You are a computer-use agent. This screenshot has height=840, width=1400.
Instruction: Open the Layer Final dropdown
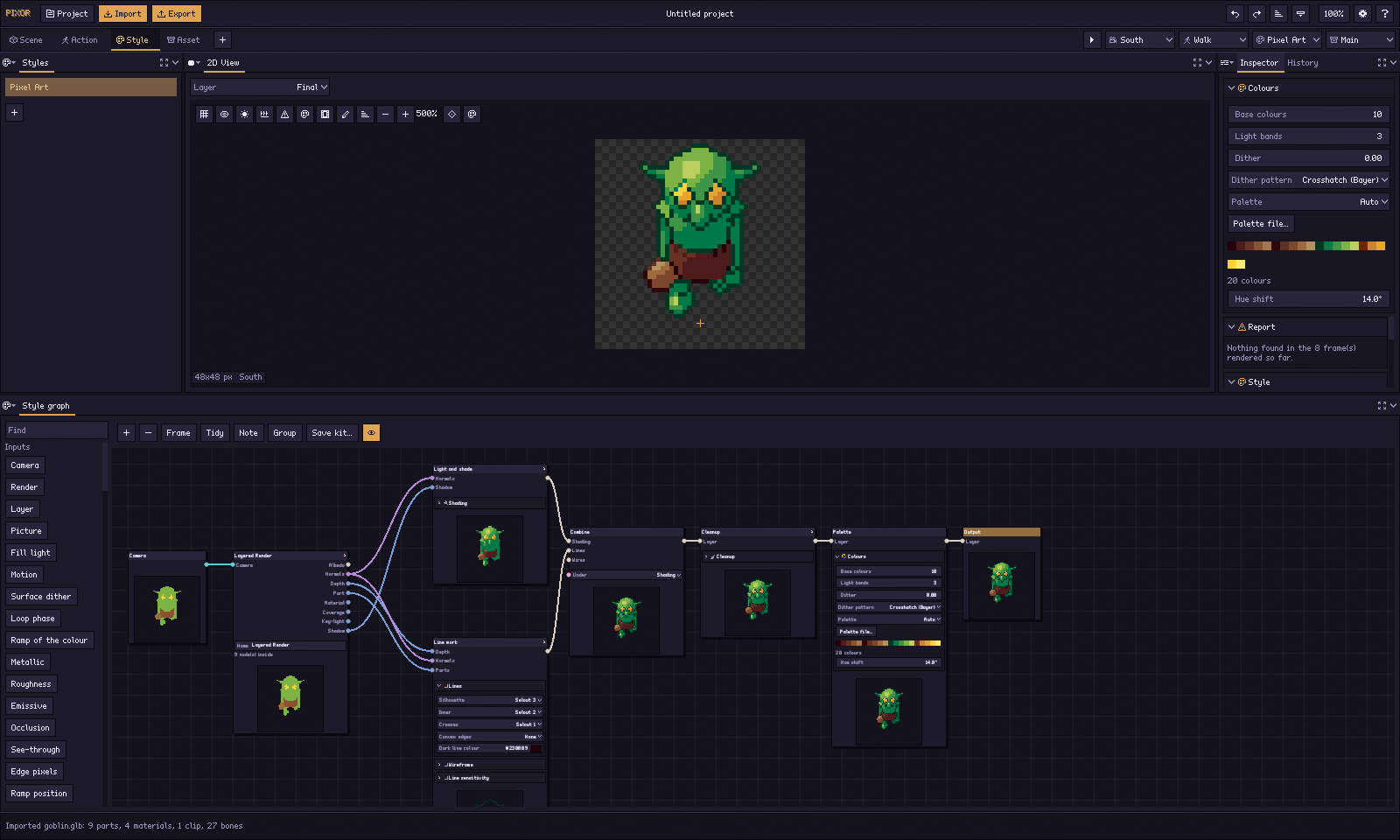[x=261, y=87]
